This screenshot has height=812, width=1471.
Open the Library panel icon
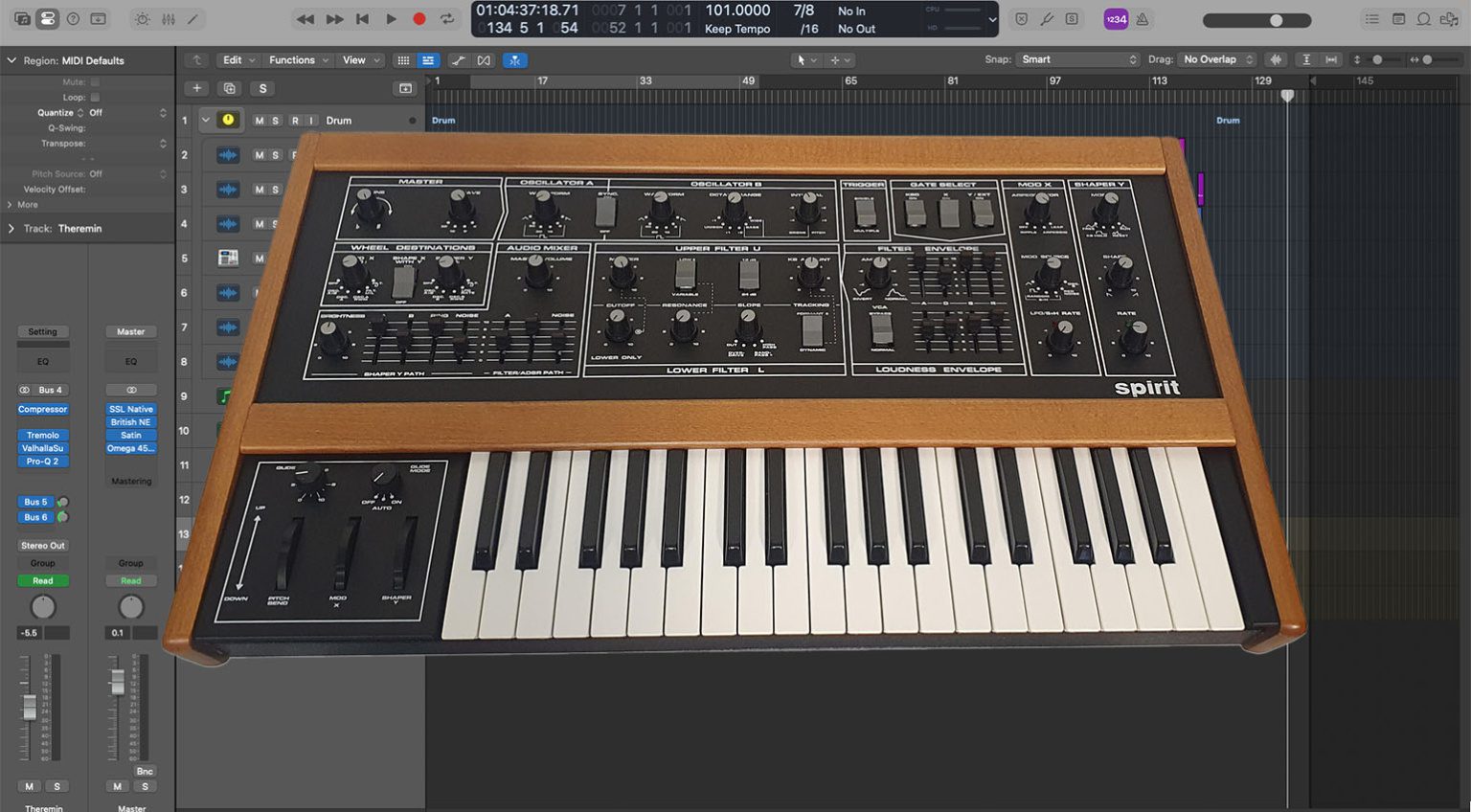point(21,19)
